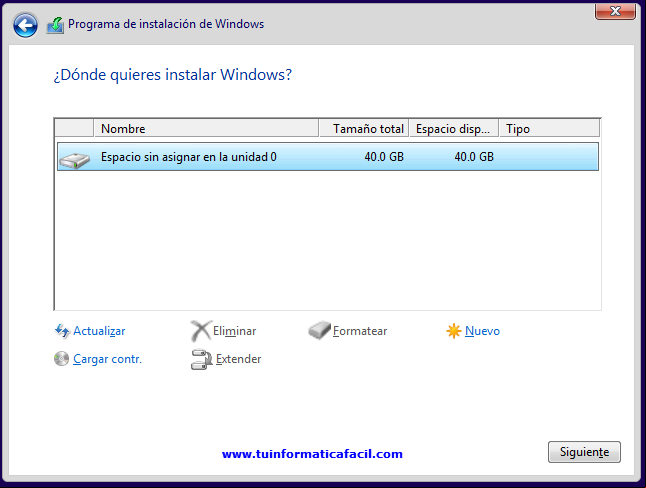
Task: Click the Espacio disp... column header
Action: 454,129
